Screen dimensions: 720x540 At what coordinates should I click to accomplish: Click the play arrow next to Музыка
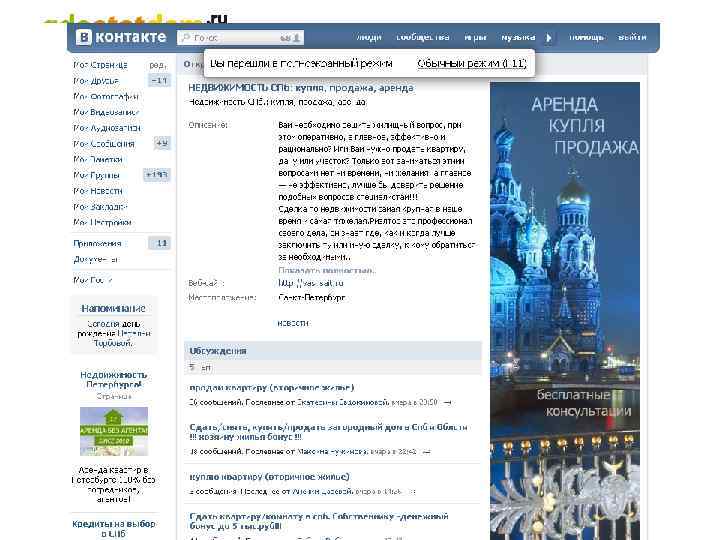point(549,38)
